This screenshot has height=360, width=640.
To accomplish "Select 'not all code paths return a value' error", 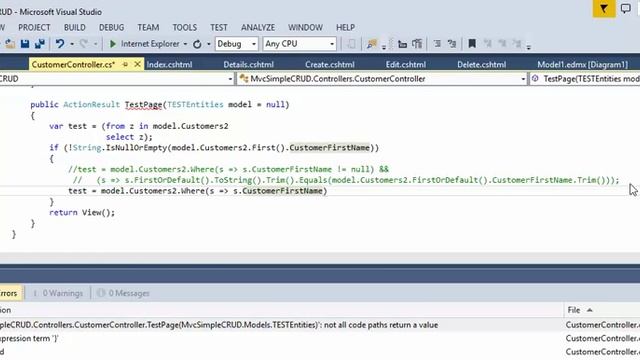I will (x=320, y=325).
